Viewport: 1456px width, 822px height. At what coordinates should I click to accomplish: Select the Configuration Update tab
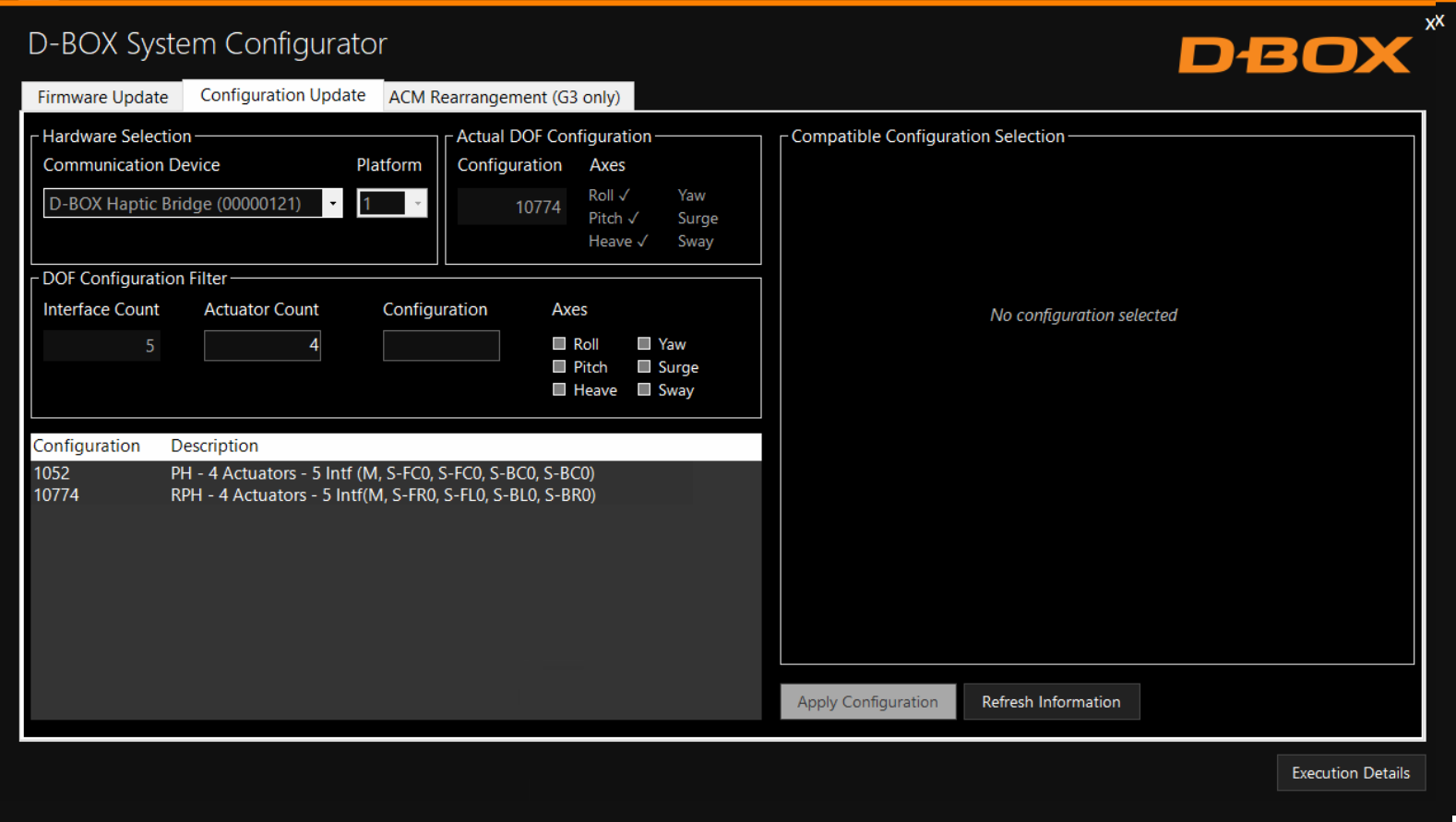[282, 95]
